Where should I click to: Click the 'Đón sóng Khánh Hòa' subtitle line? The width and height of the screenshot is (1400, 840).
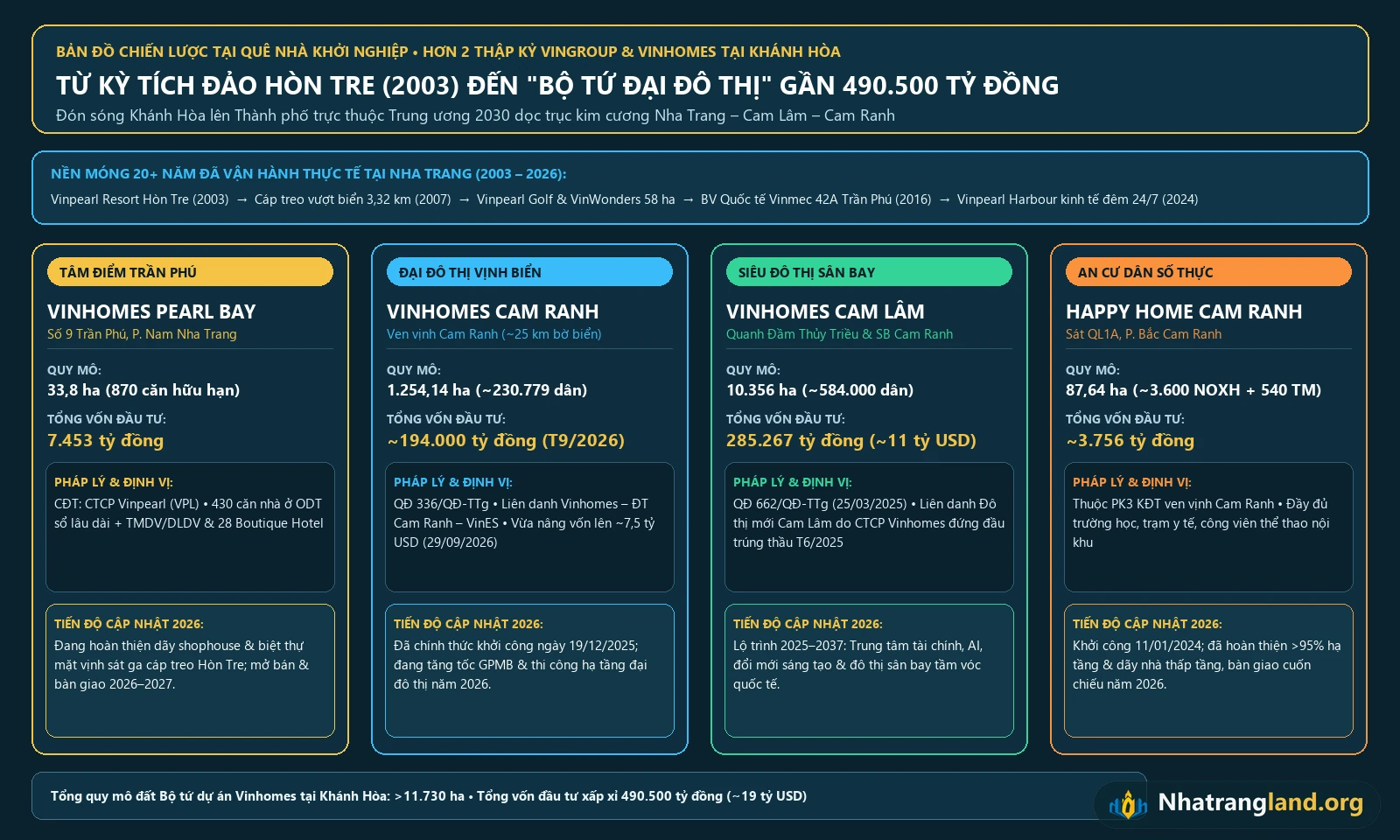point(475,115)
